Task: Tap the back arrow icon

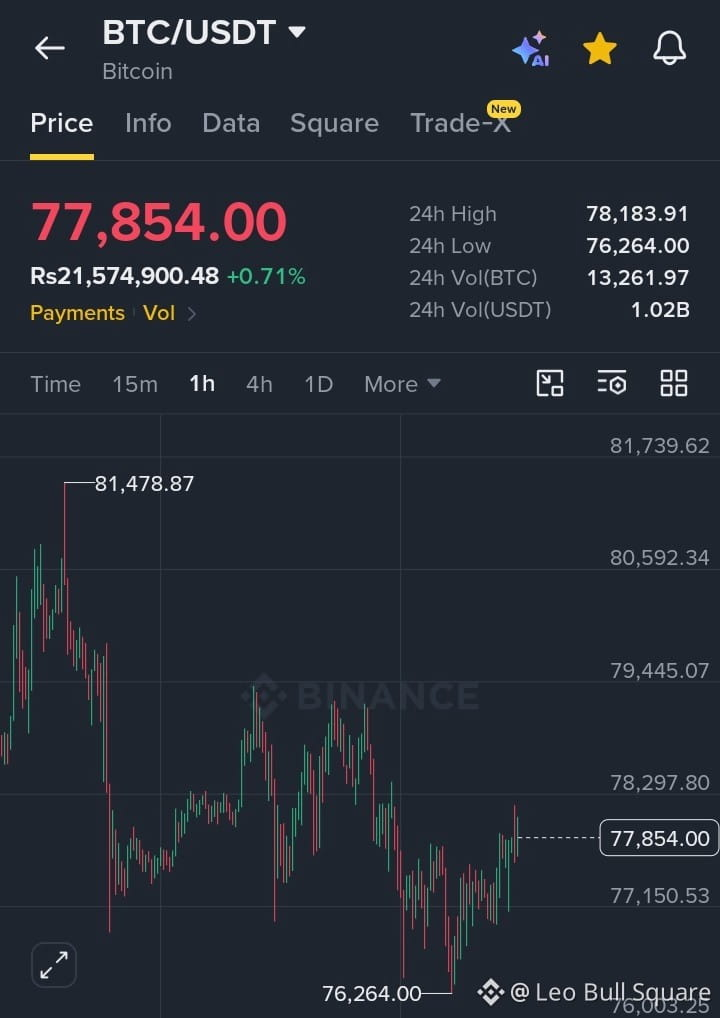Action: pyautogui.click(x=49, y=48)
